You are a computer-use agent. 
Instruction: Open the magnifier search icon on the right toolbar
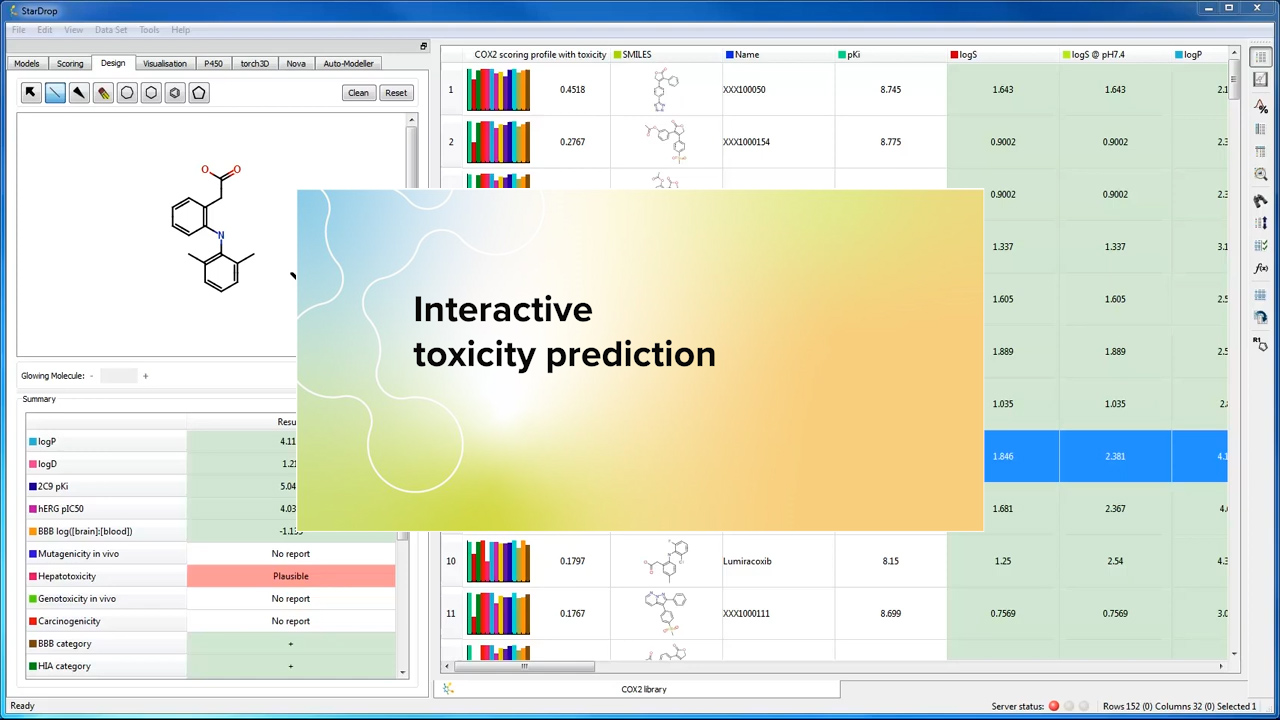coord(1261,174)
